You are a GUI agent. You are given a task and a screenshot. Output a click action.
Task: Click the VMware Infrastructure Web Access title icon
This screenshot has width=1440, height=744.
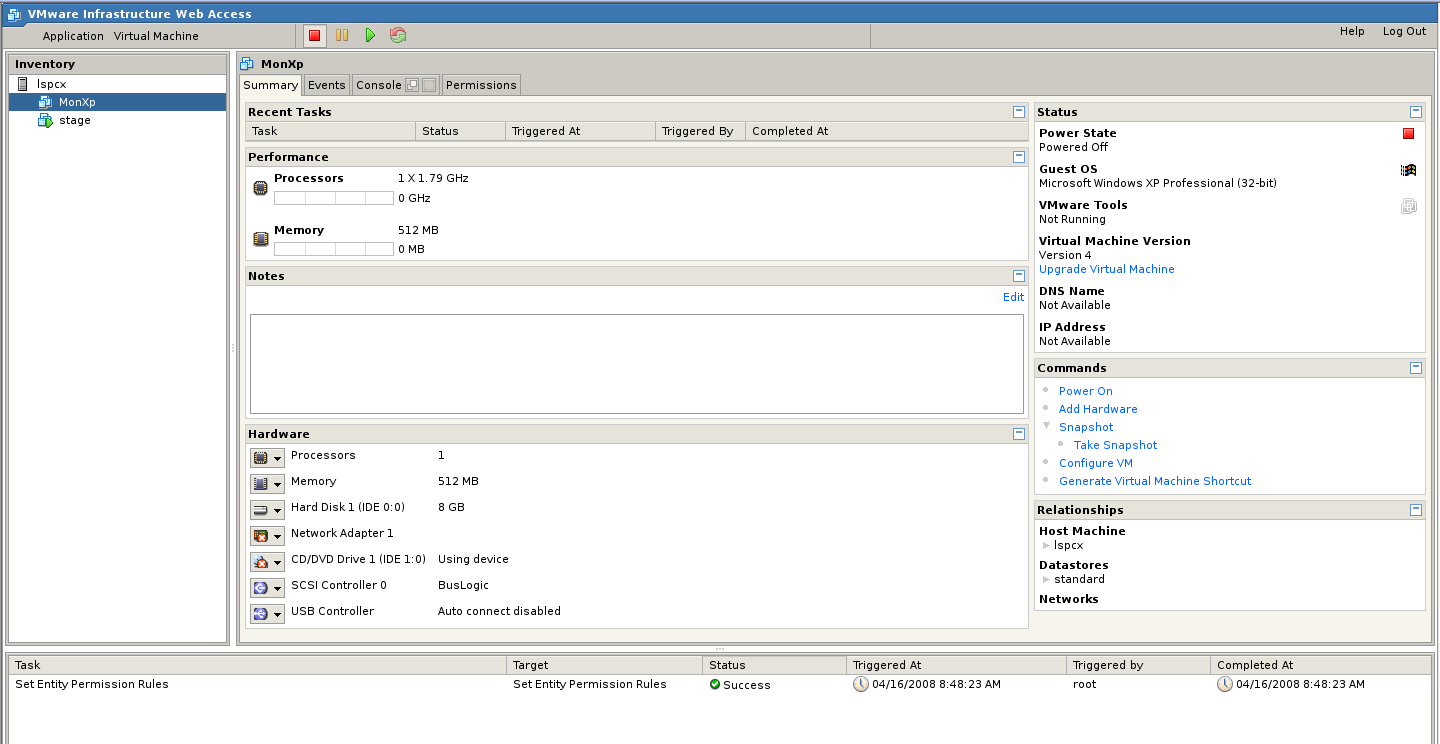coord(14,14)
